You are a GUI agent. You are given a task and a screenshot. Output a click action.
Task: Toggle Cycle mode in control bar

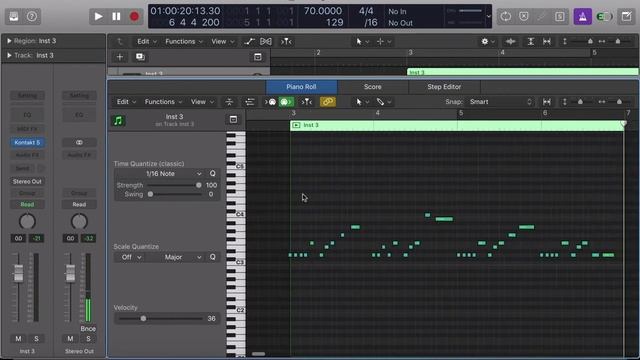tap(506, 16)
